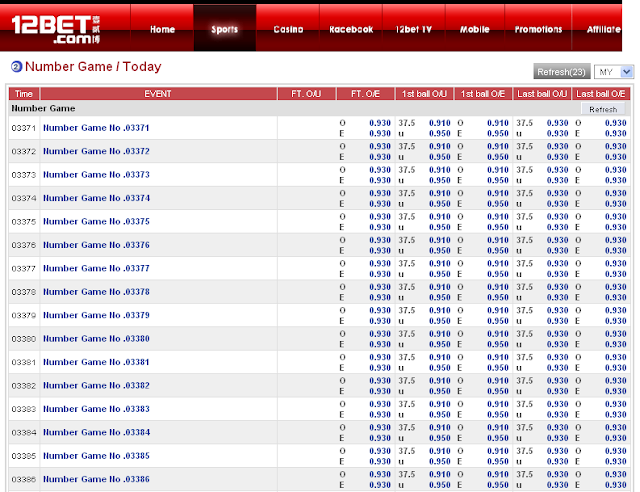Open Number Game No .03384 link

(x=96, y=432)
